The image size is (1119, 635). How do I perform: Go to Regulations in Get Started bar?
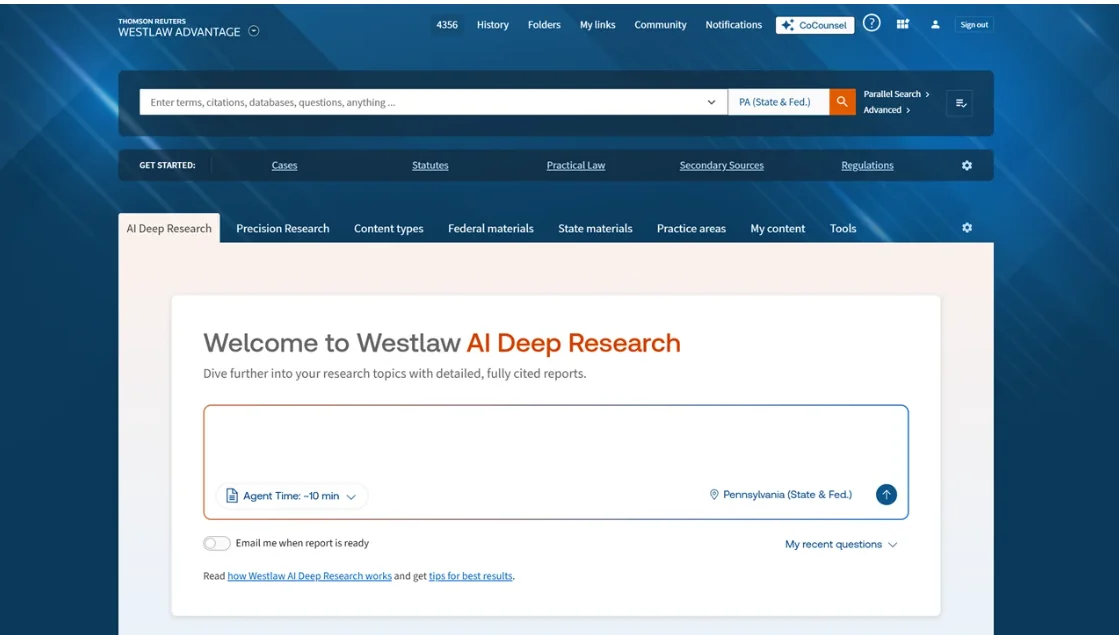coord(867,166)
